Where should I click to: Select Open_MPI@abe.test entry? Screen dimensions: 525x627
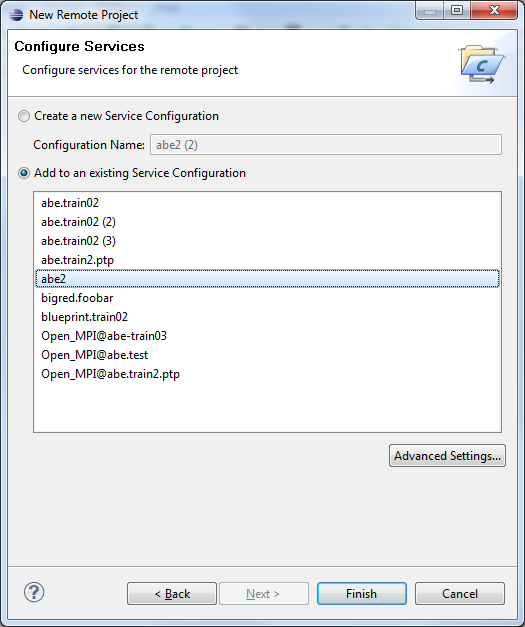(x=267, y=355)
